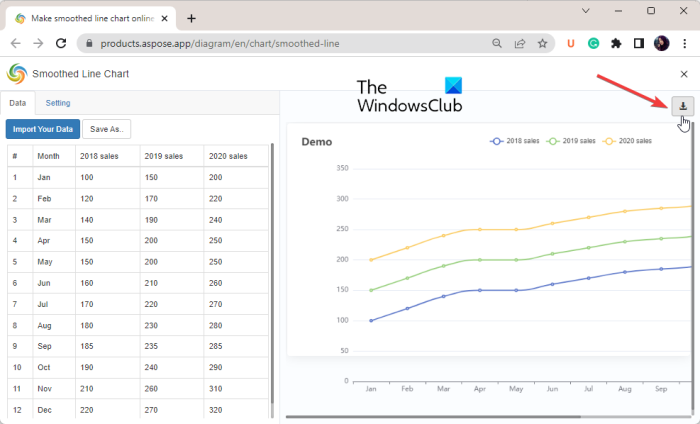700x424 pixels.
Task: Open Chrome three-dot menu
Action: point(685,43)
